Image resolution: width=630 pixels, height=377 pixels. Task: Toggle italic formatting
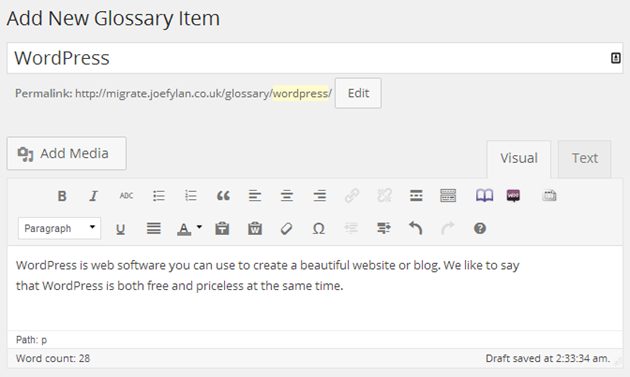[93, 196]
